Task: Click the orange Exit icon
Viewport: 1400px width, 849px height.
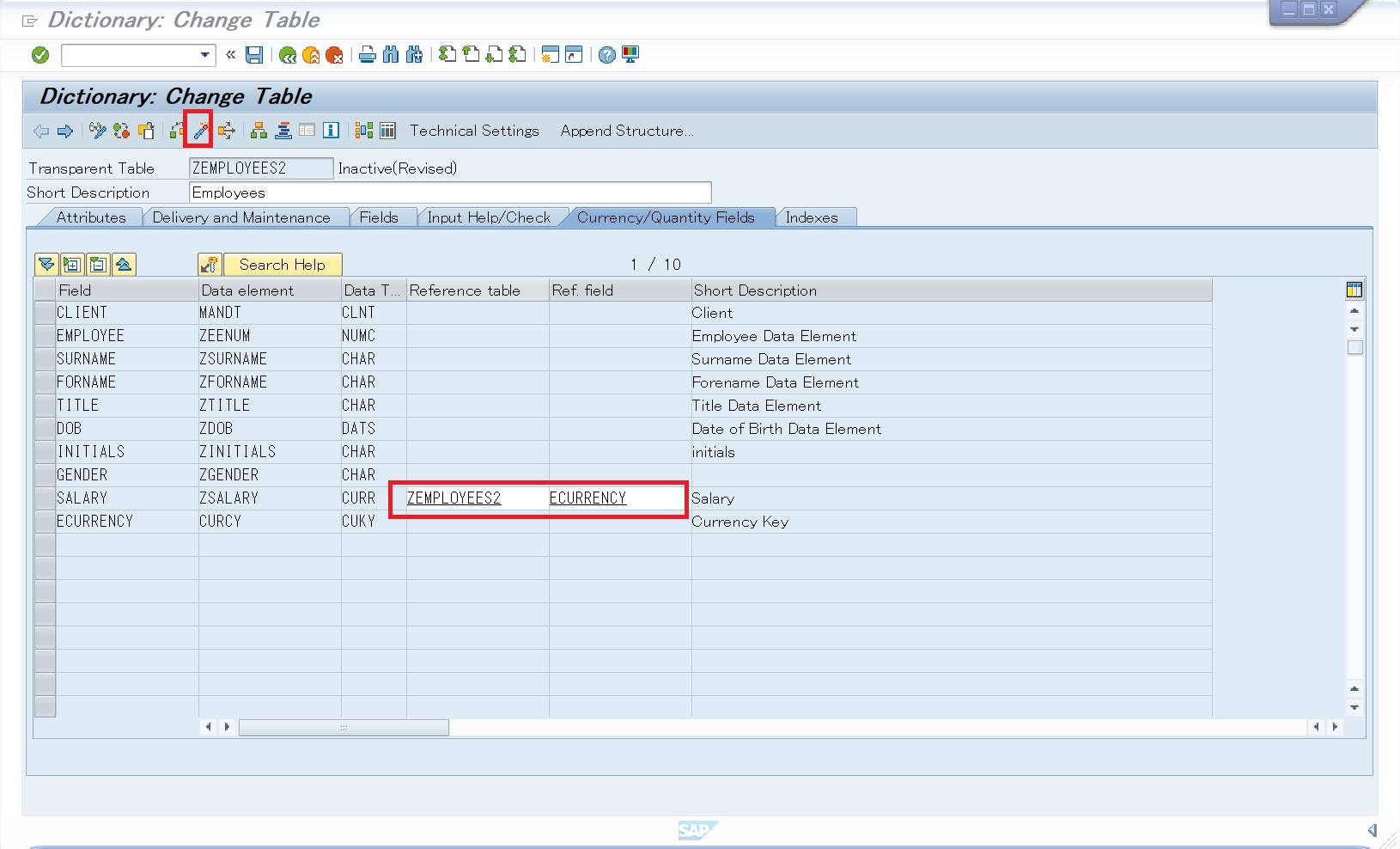Action: point(311,55)
